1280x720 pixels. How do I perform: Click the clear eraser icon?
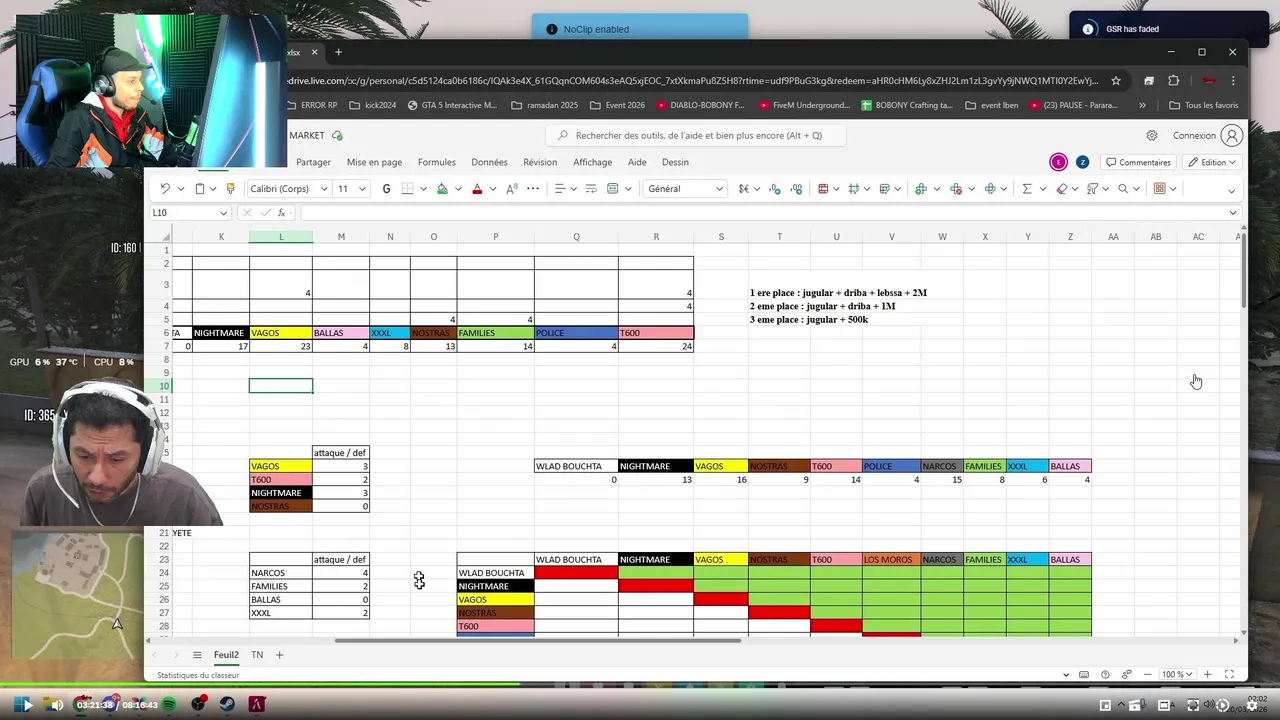click(1062, 189)
